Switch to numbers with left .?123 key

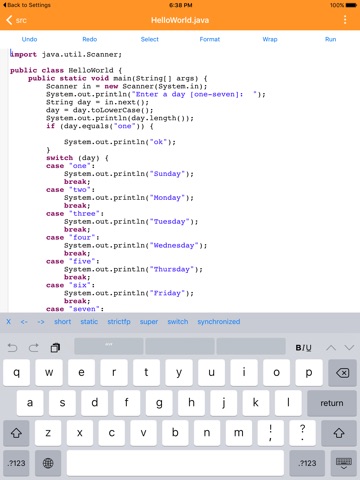(16, 463)
